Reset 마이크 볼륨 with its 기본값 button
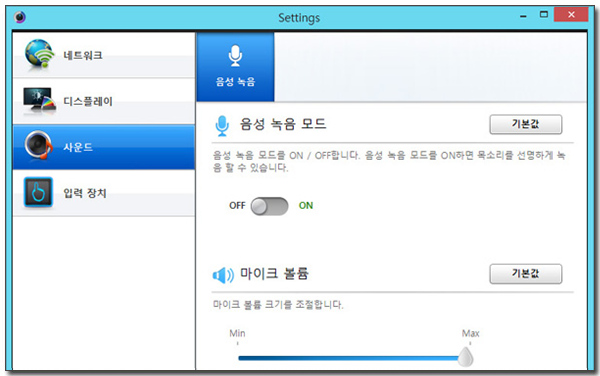This screenshot has height=376, width=600. click(x=526, y=274)
